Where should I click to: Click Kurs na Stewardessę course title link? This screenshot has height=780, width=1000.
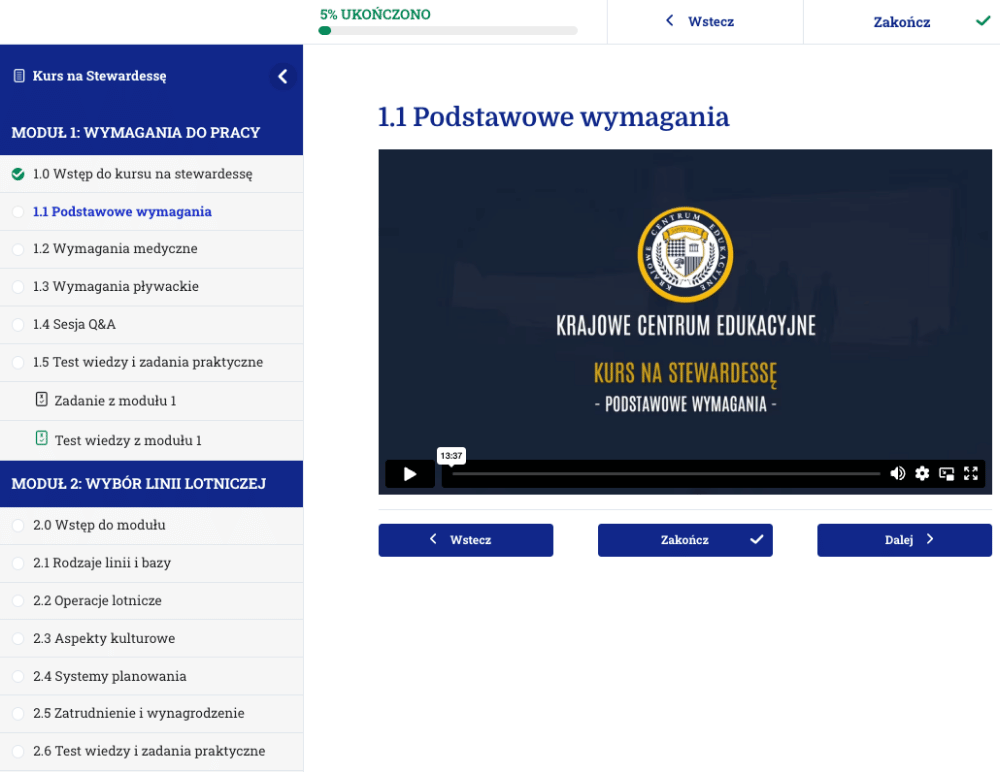pyautogui.click(x=99, y=76)
